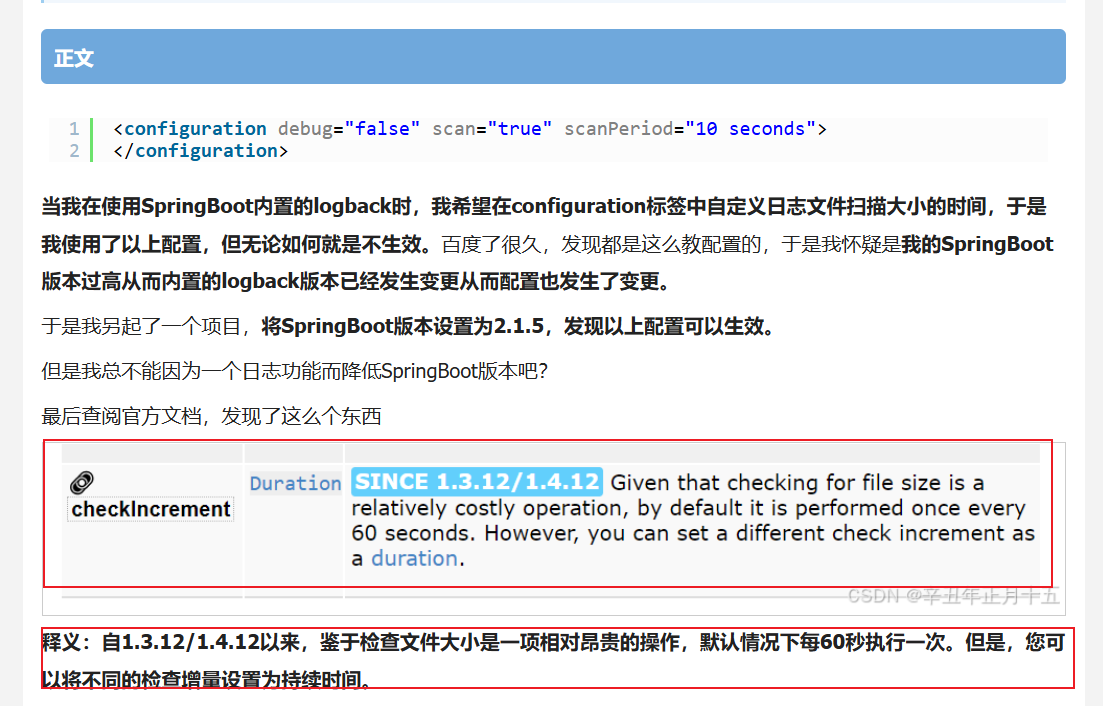Open the blue 'duration' hyperlink
The width and height of the screenshot is (1103, 706).
tap(414, 558)
